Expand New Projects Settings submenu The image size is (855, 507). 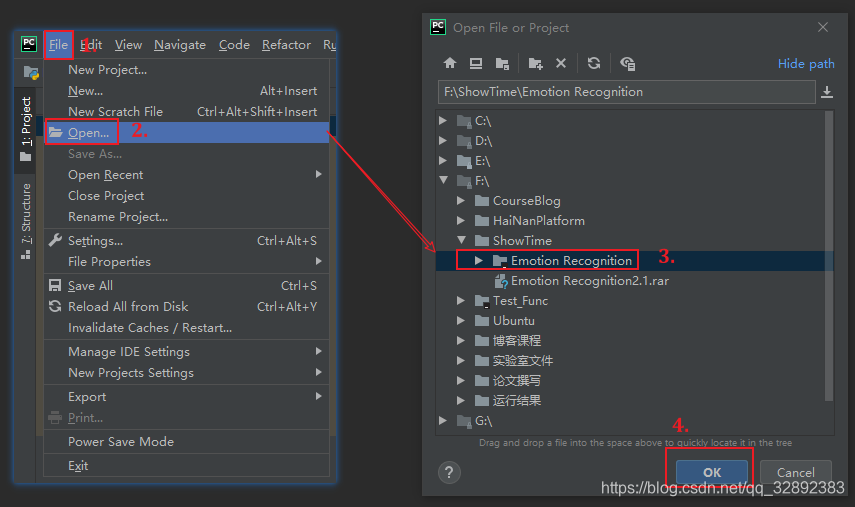coord(186,373)
